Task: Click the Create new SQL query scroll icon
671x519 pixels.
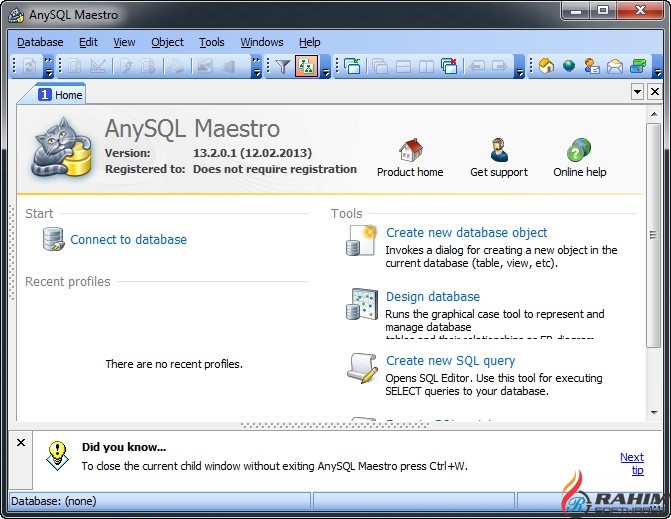Action: coord(362,368)
